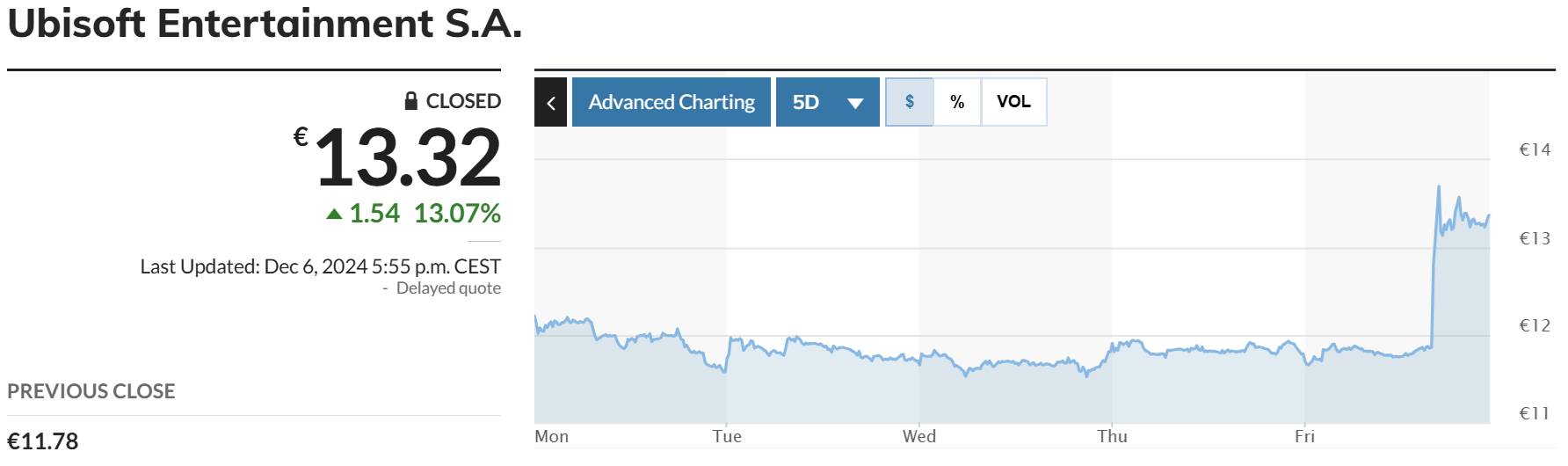Click the back chevron beside Advanced Charting
1568x466 pixels.
pos(551,102)
